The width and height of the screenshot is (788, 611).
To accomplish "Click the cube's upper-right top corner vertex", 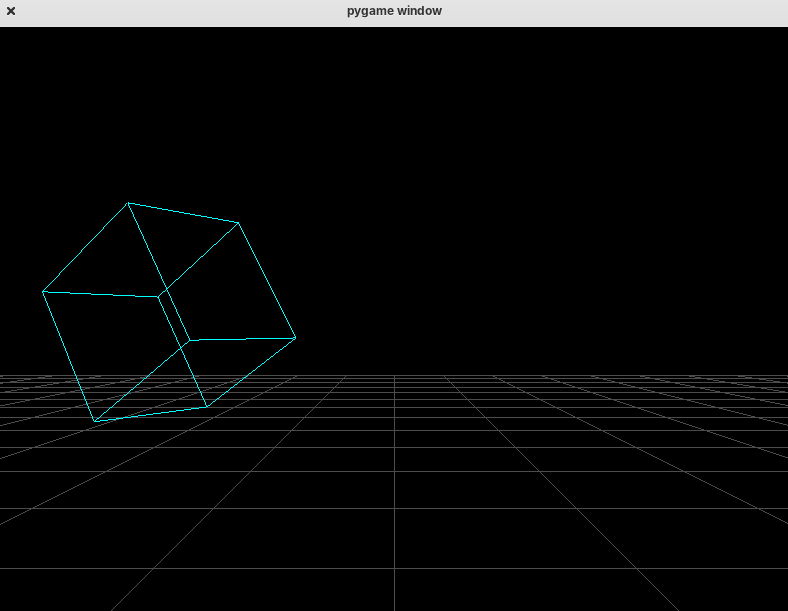I will pyautogui.click(x=238, y=223).
